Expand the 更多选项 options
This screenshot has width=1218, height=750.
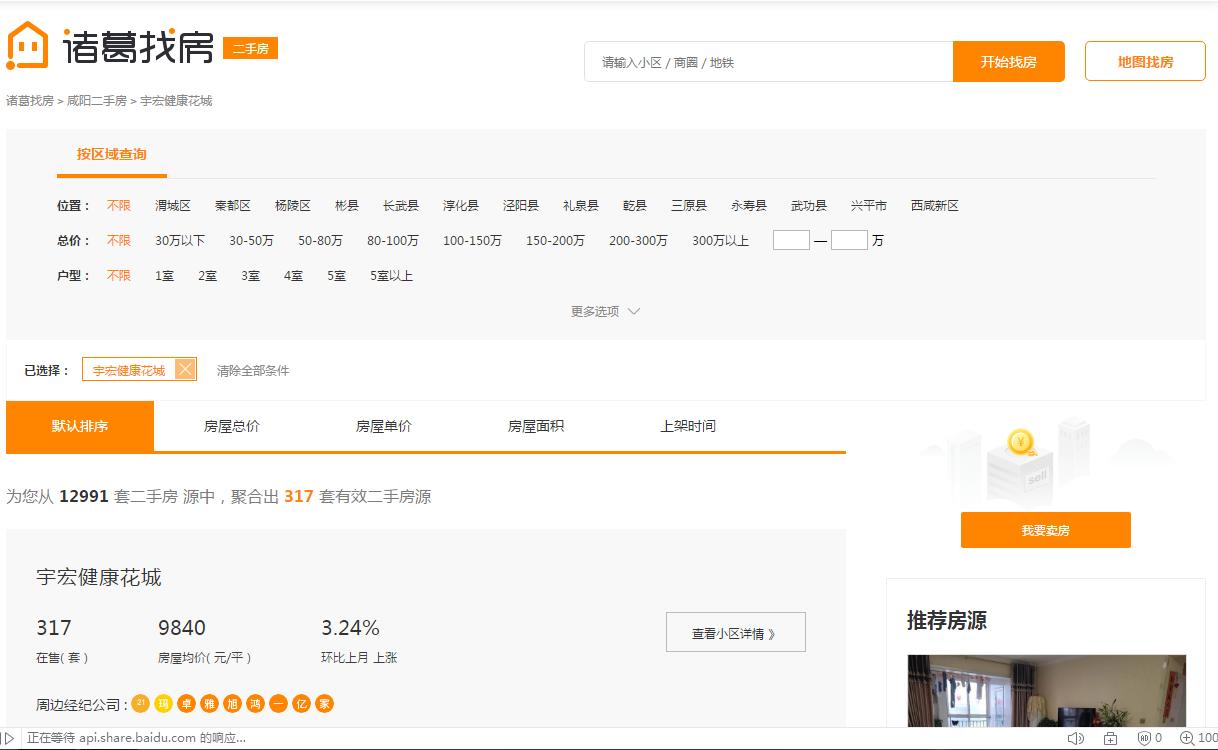click(x=604, y=311)
